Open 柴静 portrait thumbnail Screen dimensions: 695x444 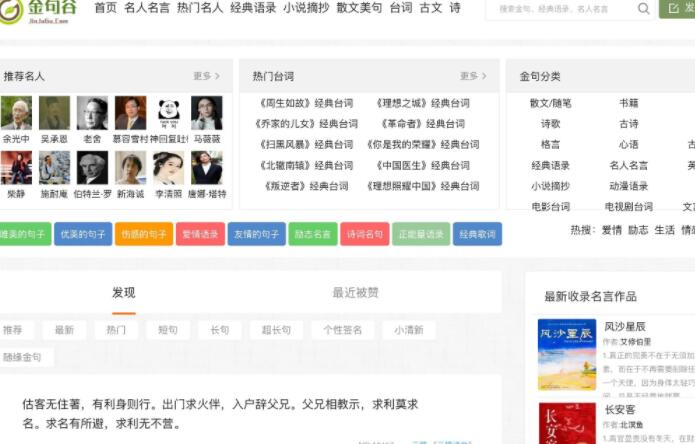[x=16, y=167]
